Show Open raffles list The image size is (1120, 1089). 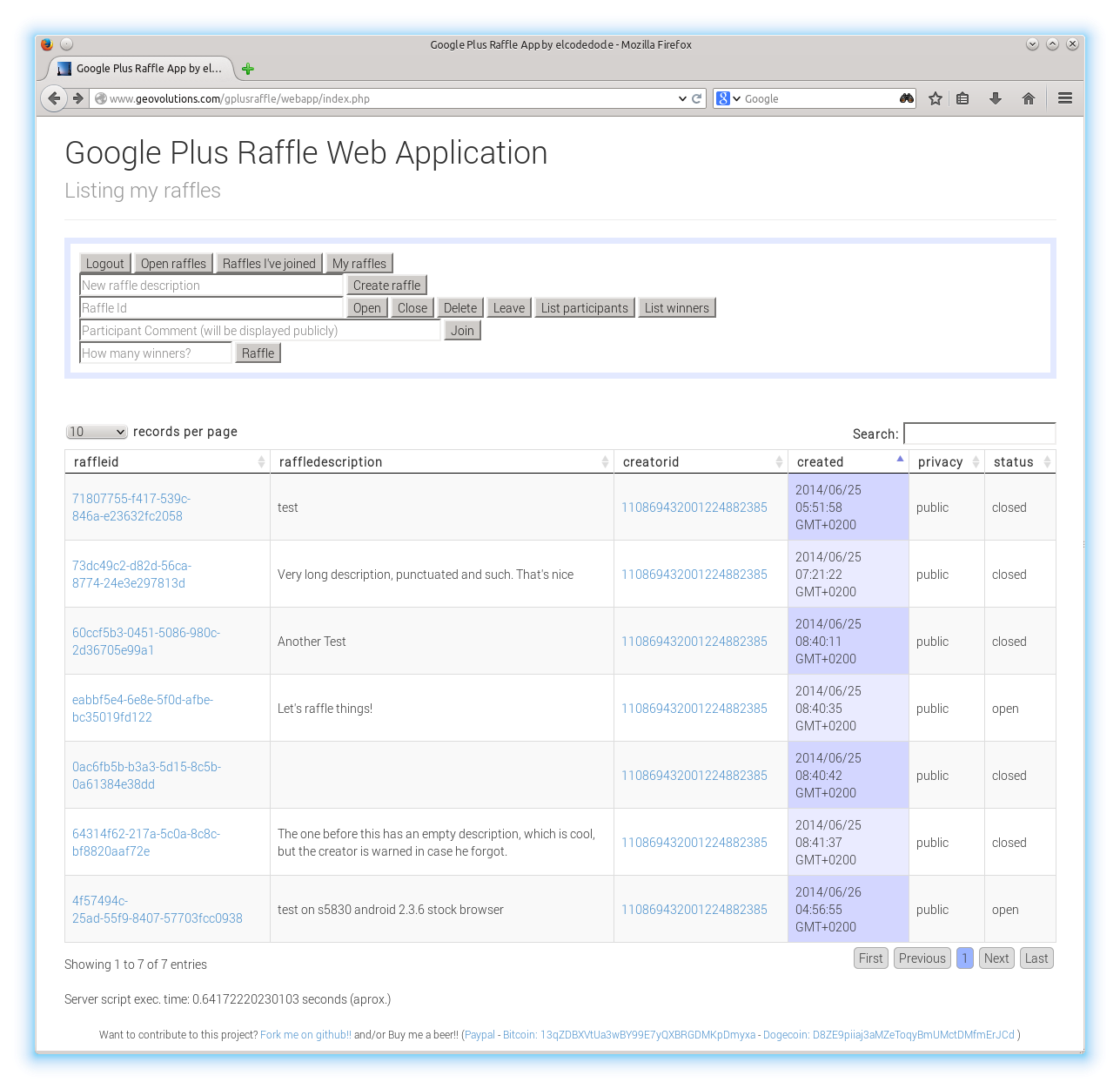click(x=173, y=263)
